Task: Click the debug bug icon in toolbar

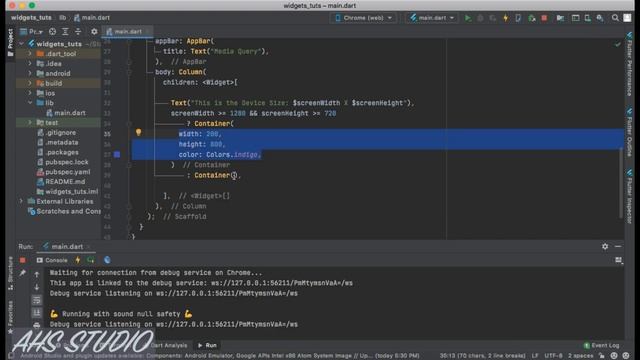Action: (480, 18)
